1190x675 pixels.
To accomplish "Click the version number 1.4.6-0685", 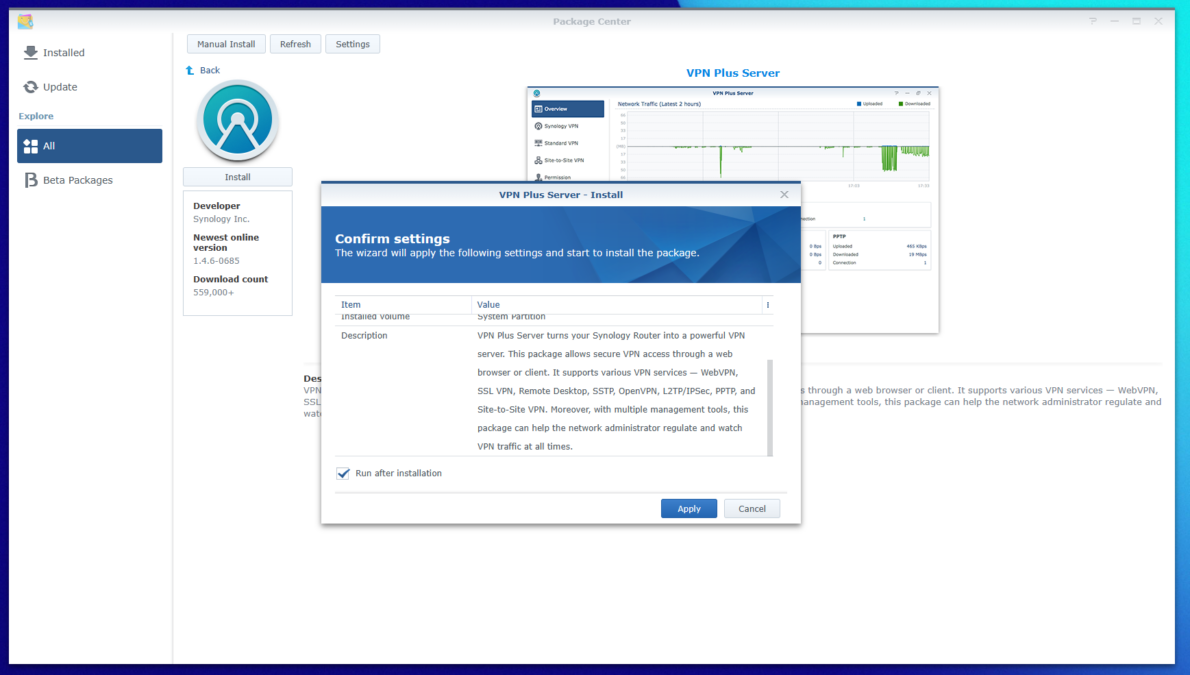I will (216, 260).
